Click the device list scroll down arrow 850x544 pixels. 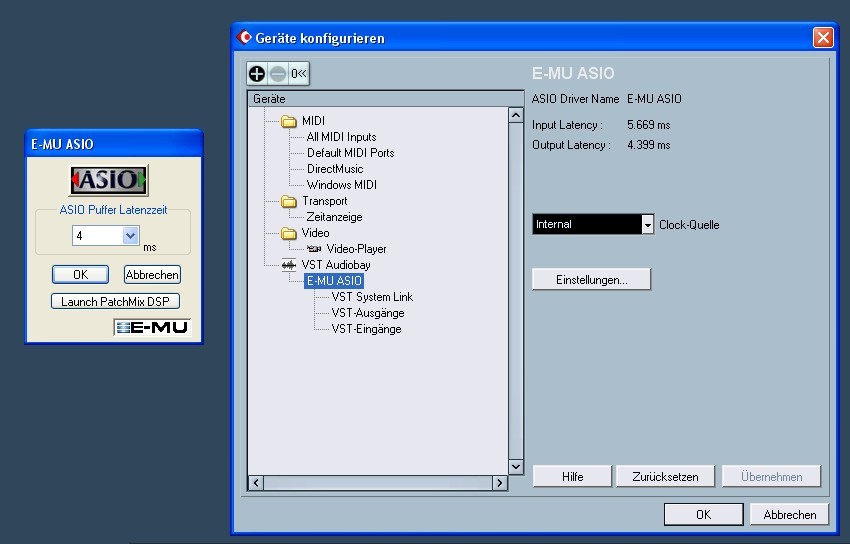pos(516,467)
